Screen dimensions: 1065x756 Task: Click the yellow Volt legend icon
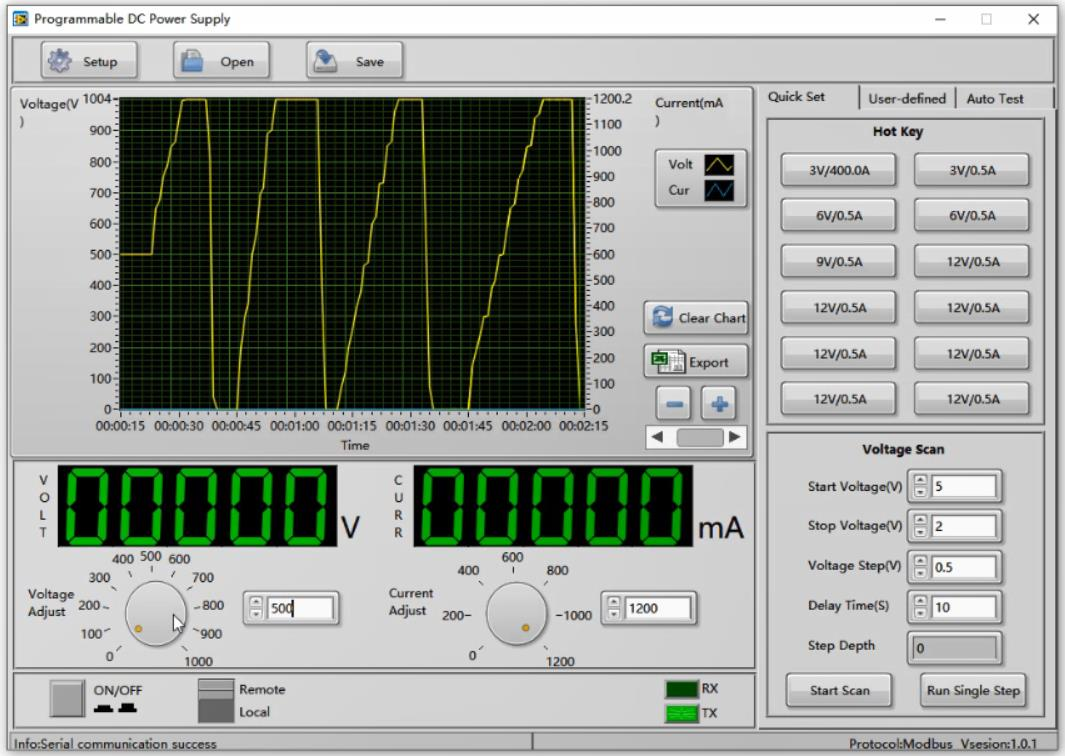[x=720, y=166]
